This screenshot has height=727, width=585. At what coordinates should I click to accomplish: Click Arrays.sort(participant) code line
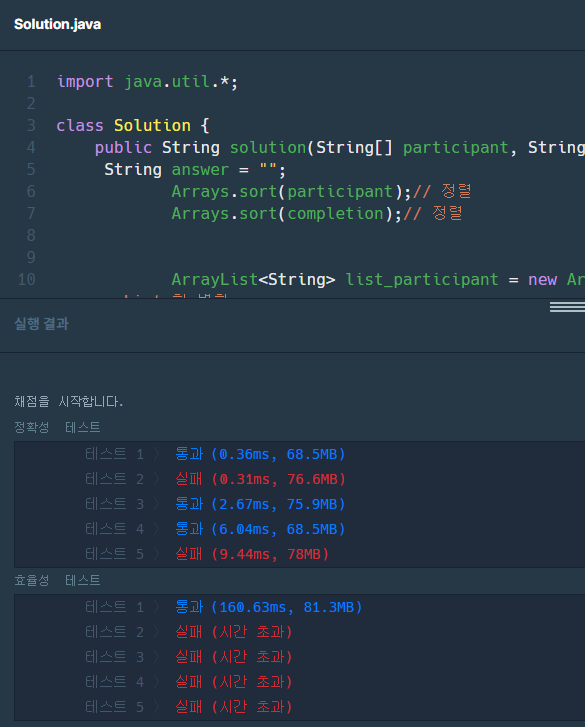pos(321,191)
